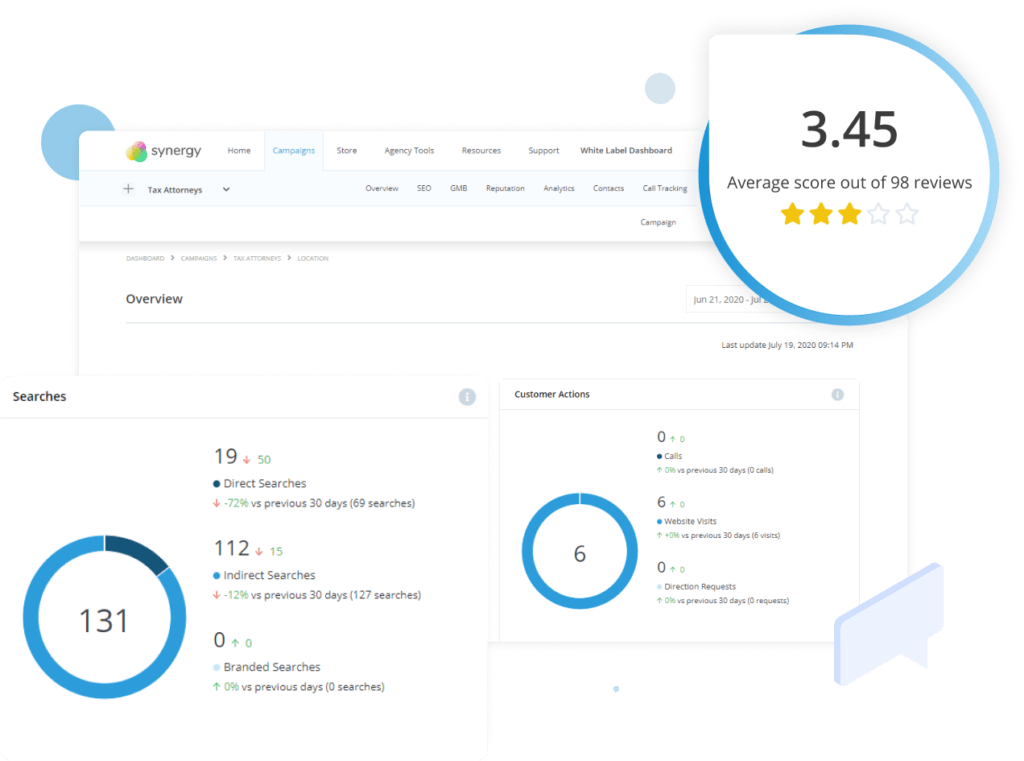
Task: Click the Calls legend label
Action: click(673, 456)
